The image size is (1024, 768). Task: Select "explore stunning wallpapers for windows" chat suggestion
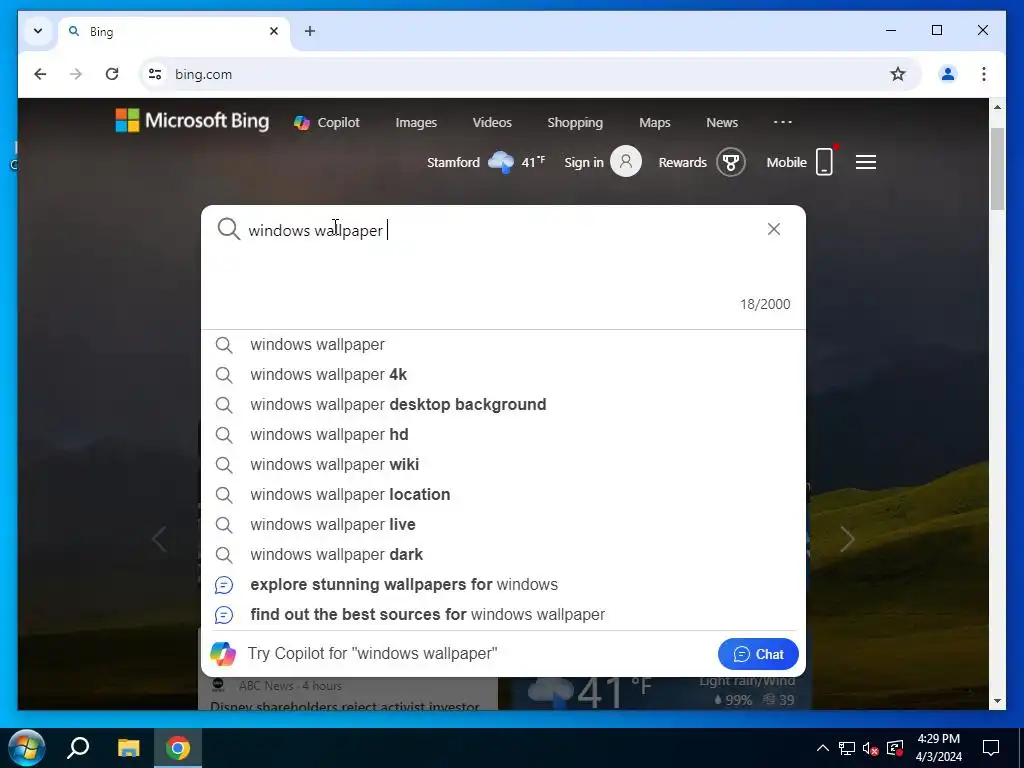click(503, 584)
